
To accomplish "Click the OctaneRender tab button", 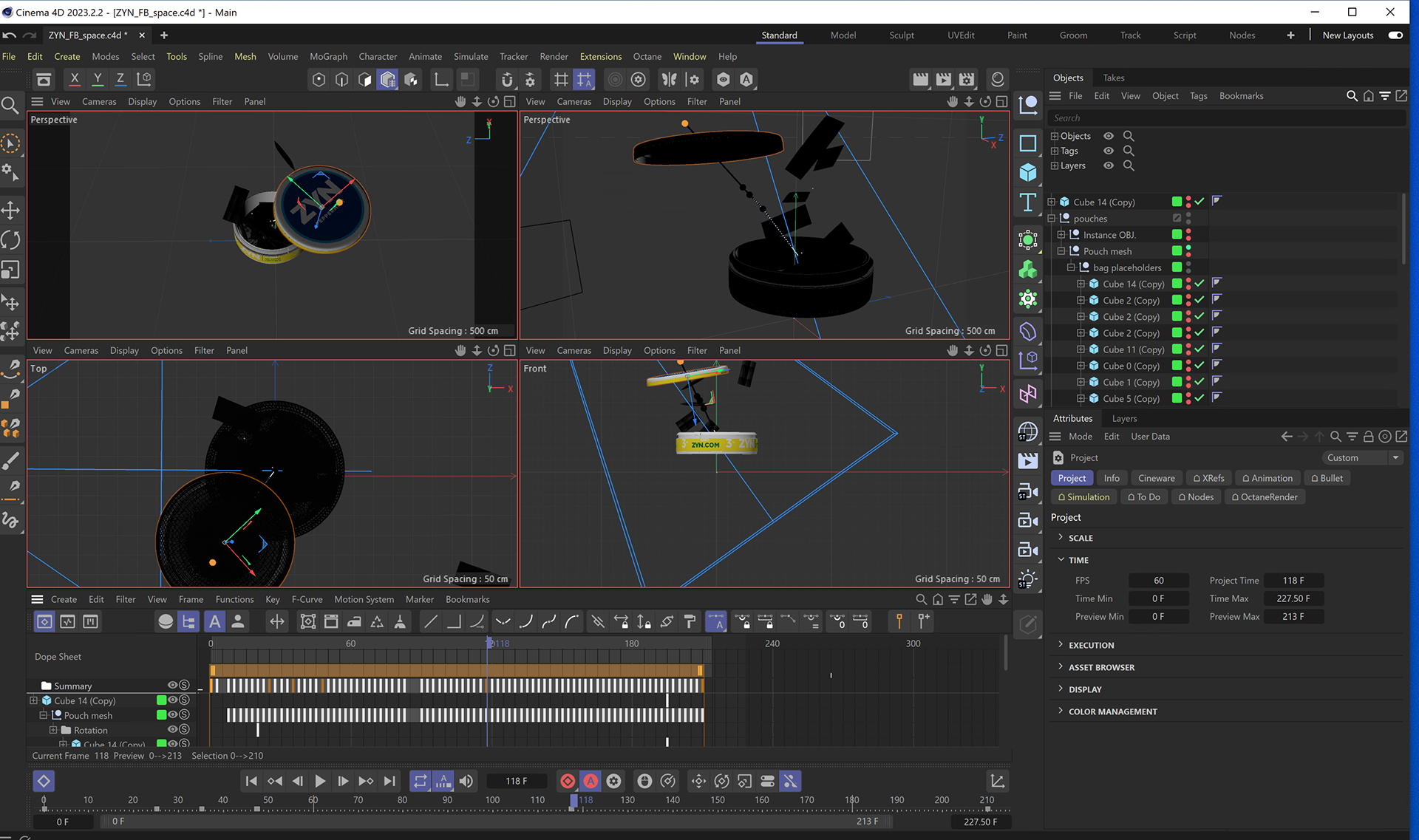I will pos(1264,496).
